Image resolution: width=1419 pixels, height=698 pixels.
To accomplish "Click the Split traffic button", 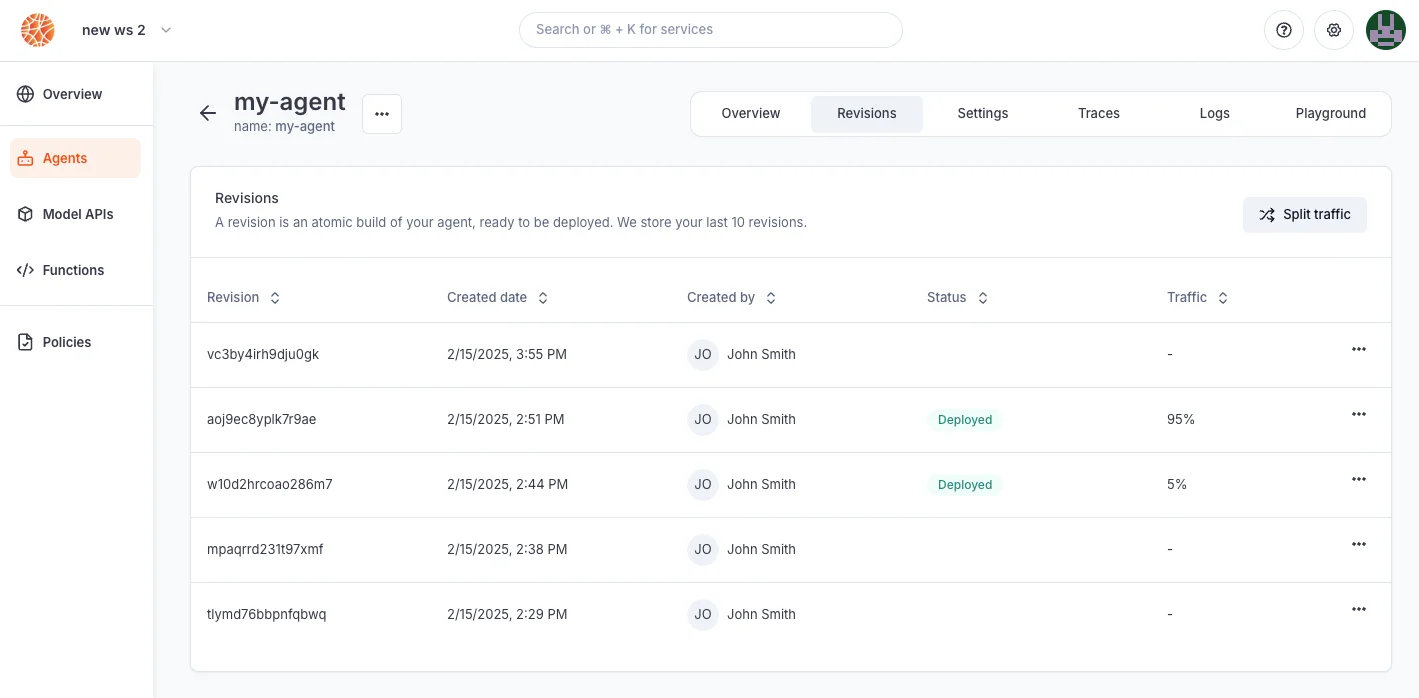I will coord(1304,214).
